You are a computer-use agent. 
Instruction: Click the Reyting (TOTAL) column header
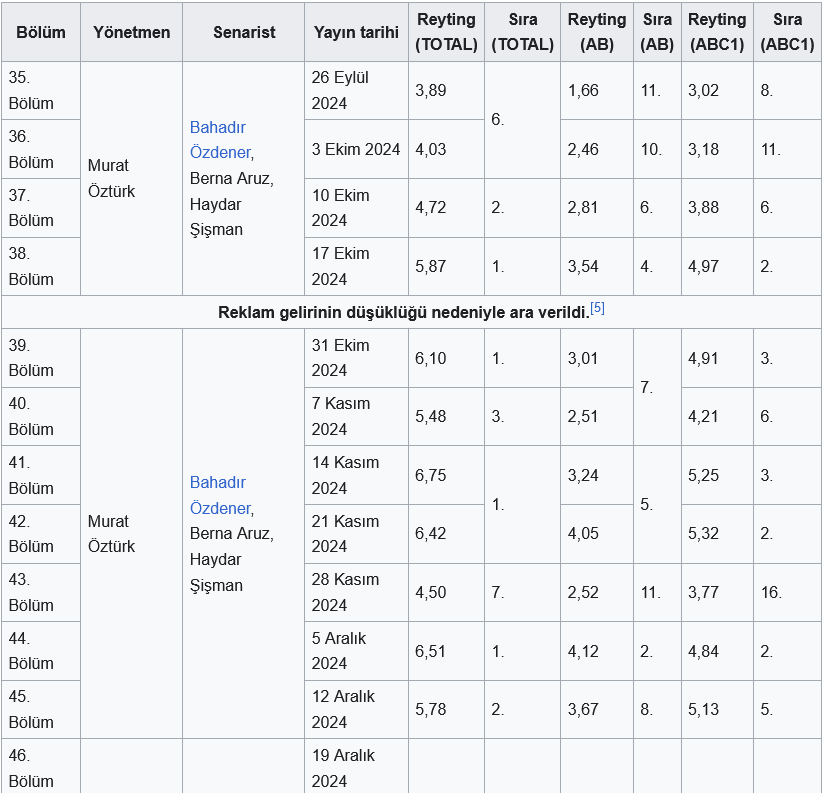point(446,32)
